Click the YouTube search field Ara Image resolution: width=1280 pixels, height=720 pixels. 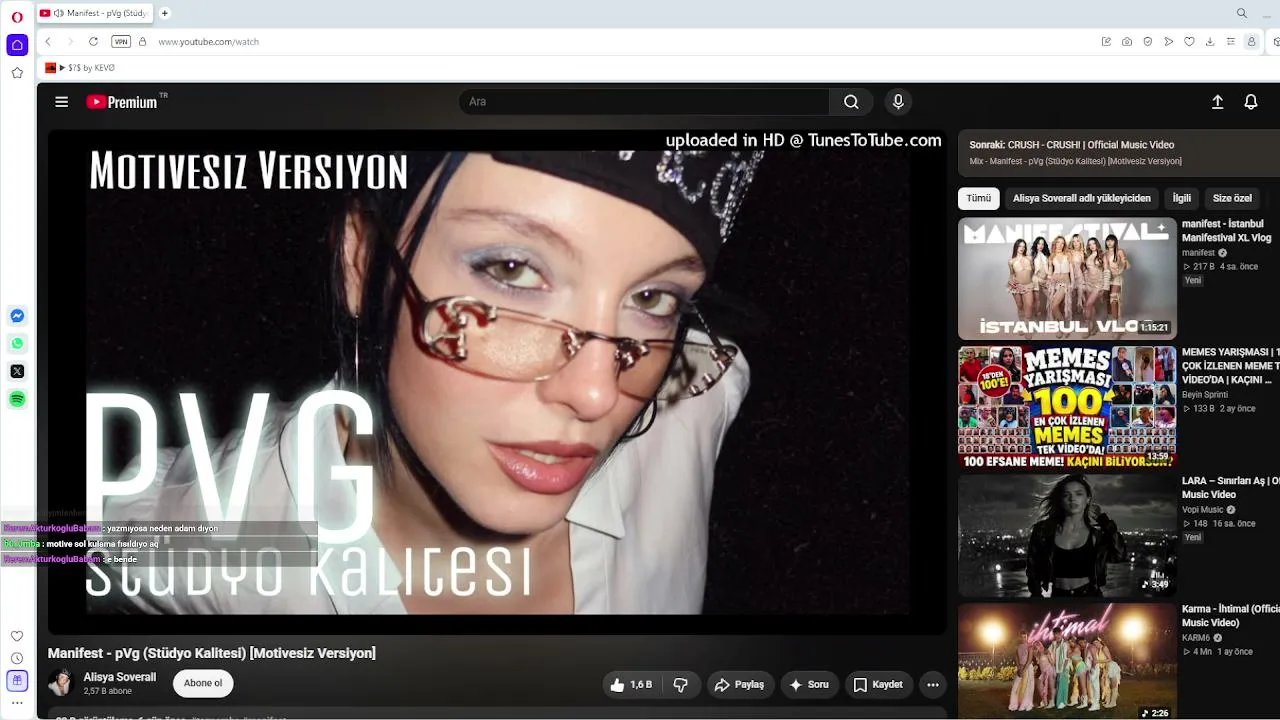click(644, 102)
